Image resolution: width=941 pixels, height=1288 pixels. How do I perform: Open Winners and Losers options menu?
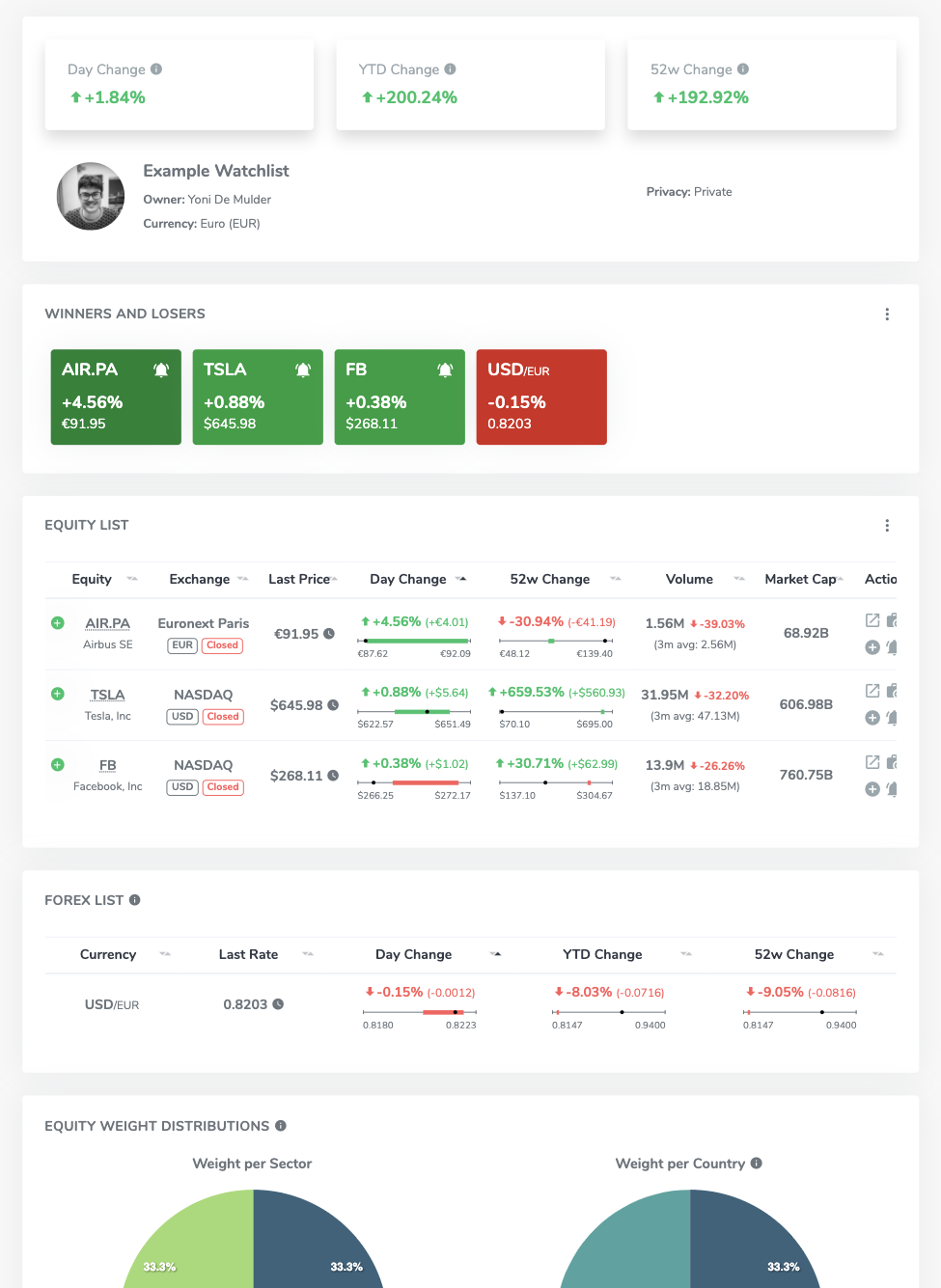point(887,314)
